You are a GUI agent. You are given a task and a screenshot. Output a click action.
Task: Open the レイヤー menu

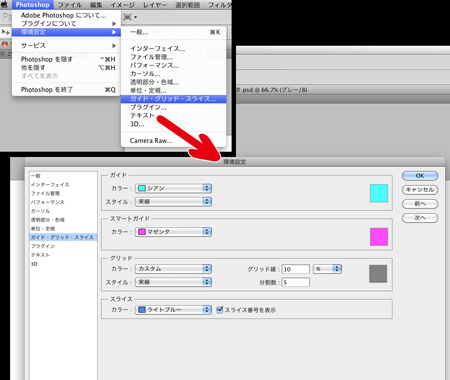155,5
